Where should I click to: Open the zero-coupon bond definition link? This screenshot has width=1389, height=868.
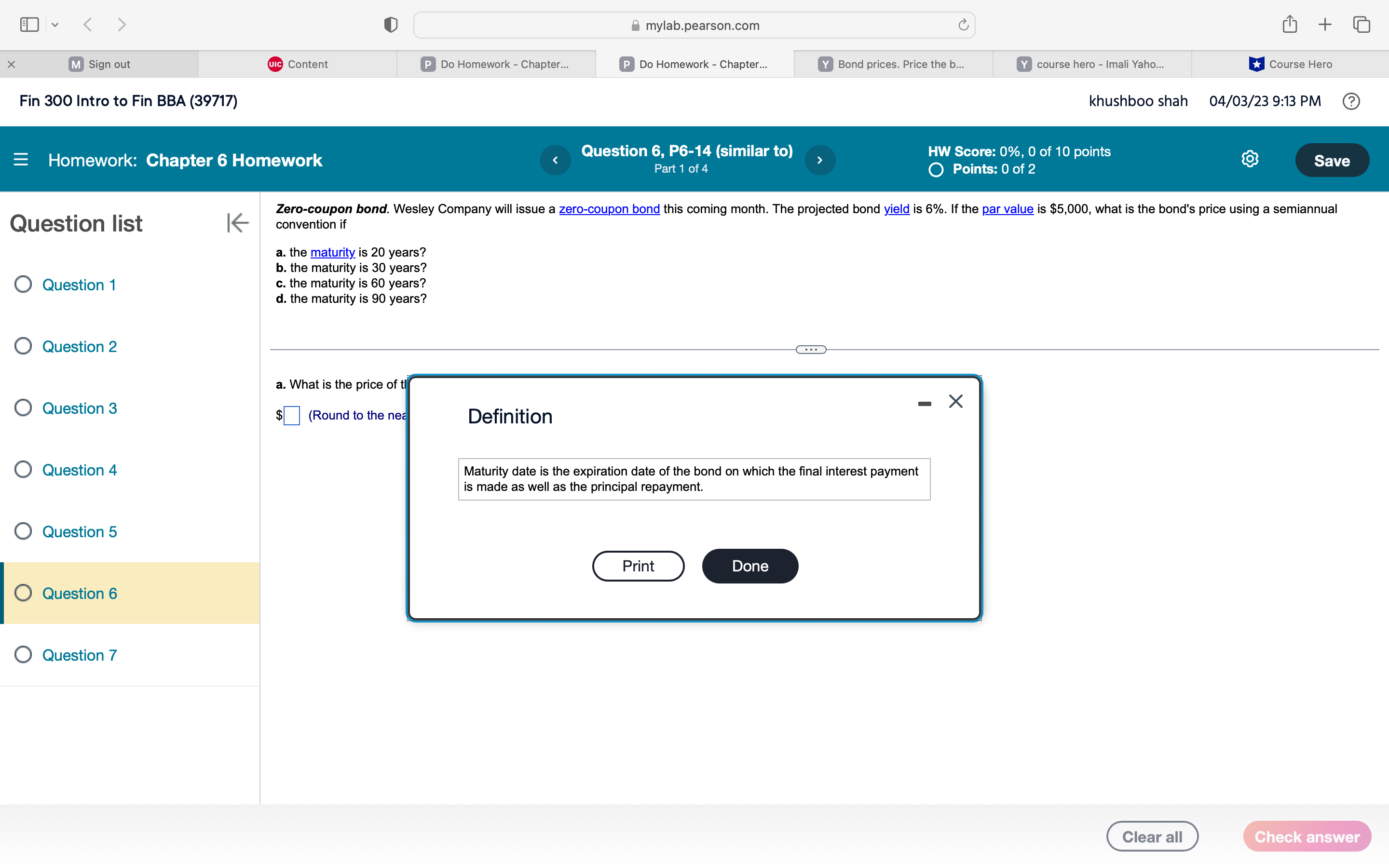[x=609, y=209]
